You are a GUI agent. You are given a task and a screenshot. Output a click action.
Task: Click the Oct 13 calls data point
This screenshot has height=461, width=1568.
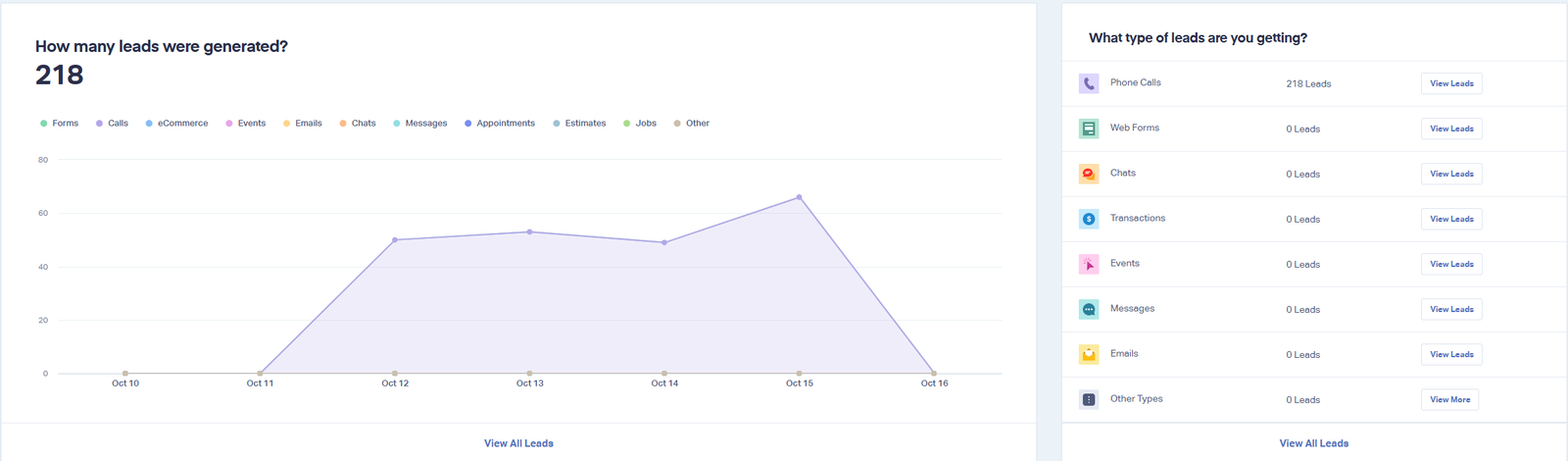[530, 231]
